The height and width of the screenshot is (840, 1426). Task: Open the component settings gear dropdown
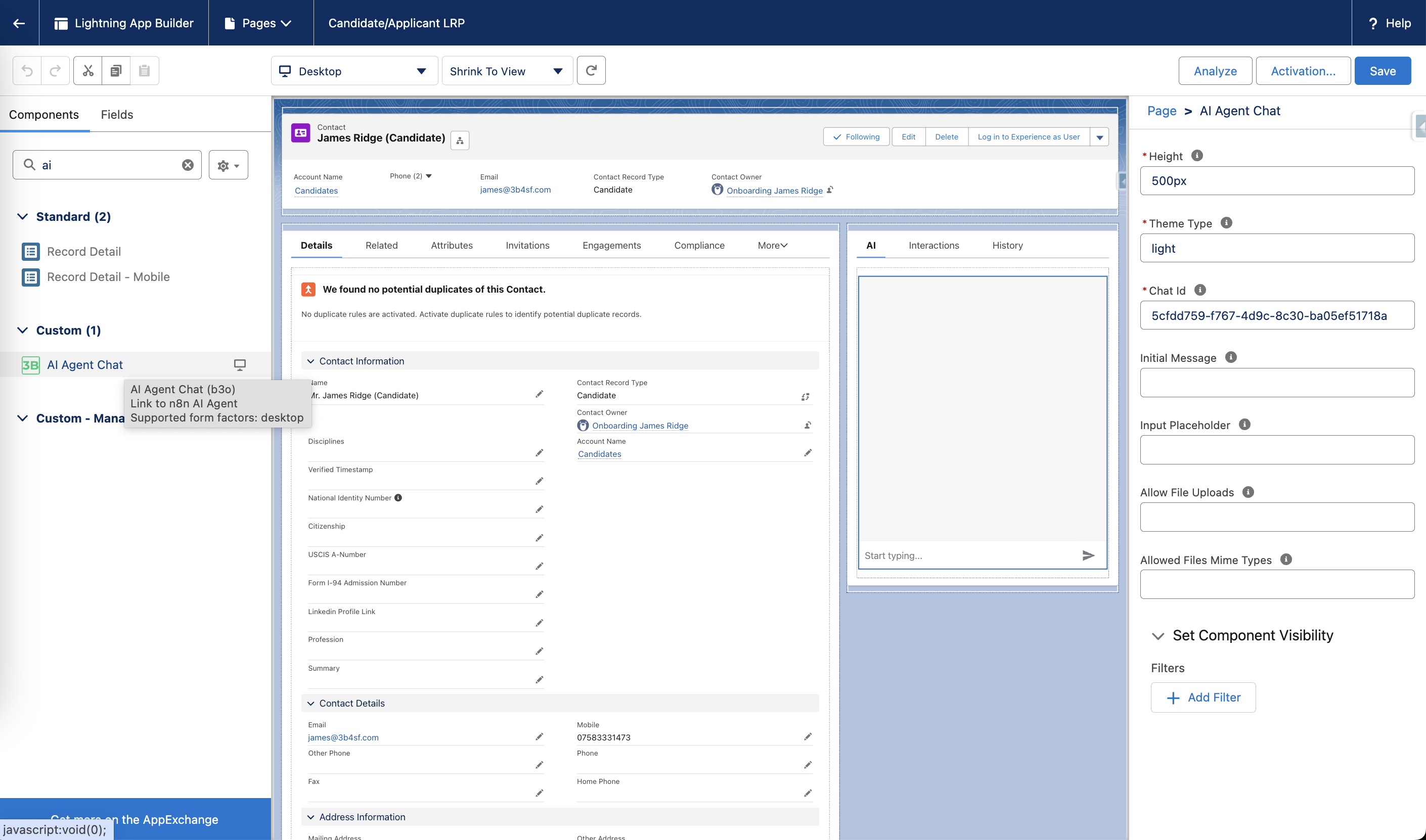point(228,165)
